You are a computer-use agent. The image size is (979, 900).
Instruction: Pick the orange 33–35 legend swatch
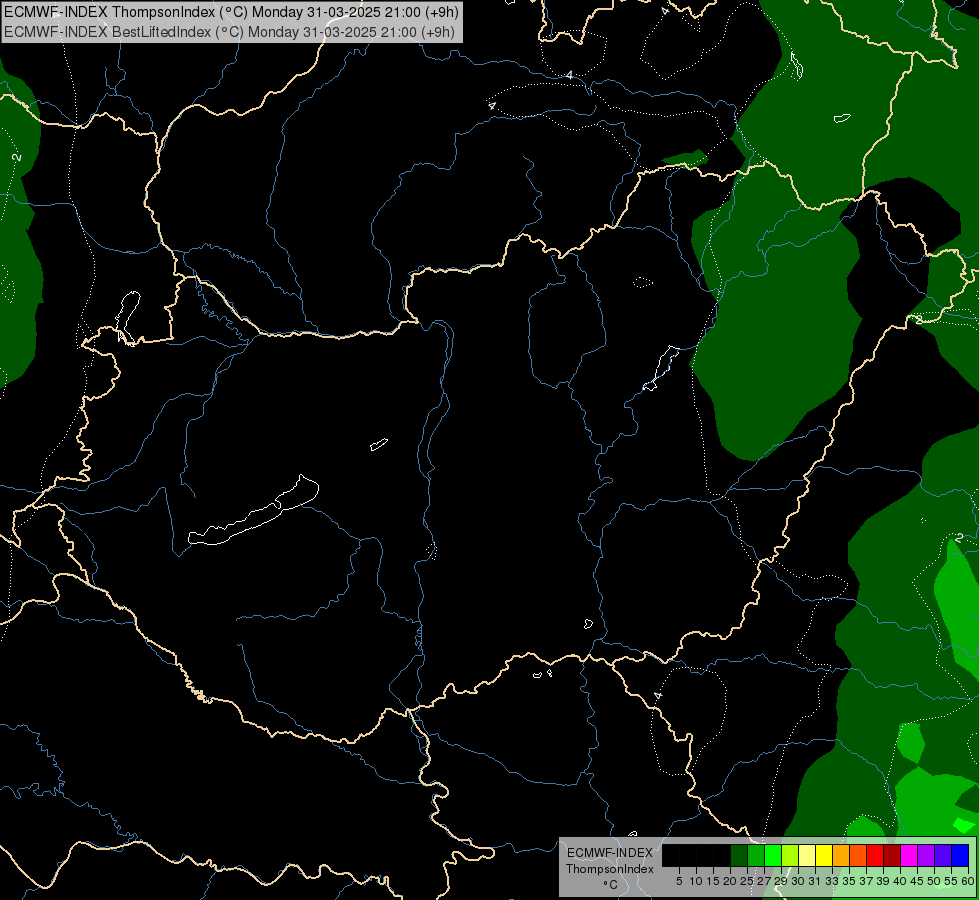(841, 855)
